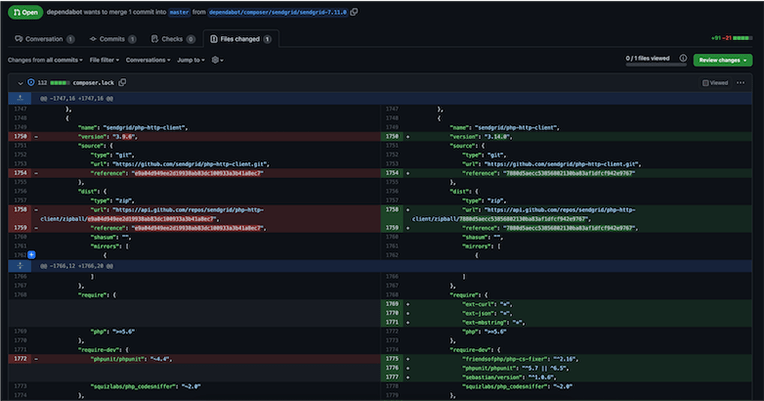
Task: Open Changes from all commits dropdown
Action: [x=45, y=60]
